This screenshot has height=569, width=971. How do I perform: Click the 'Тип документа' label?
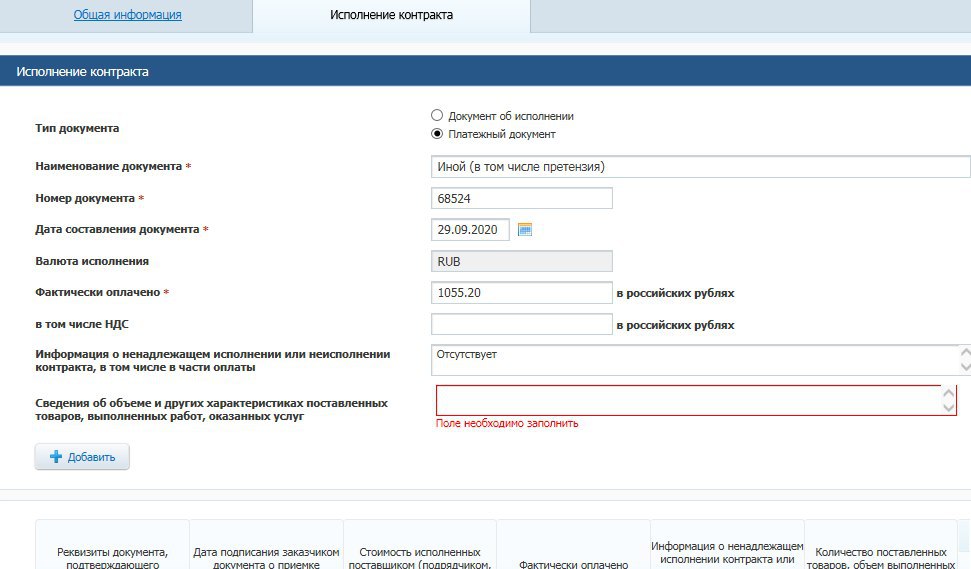77,128
